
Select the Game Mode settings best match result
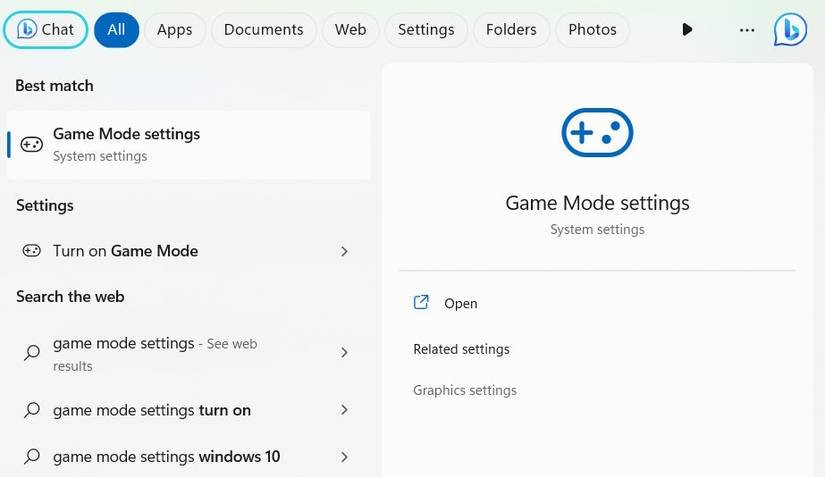point(188,144)
